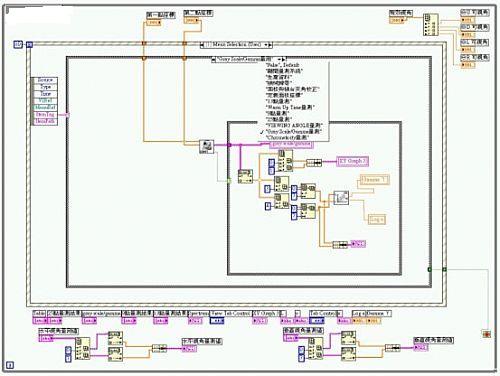The width and height of the screenshot is (500, 376).
Task: Click the build array node feeding XY Graph 3
Action: pyautogui.click(x=314, y=163)
